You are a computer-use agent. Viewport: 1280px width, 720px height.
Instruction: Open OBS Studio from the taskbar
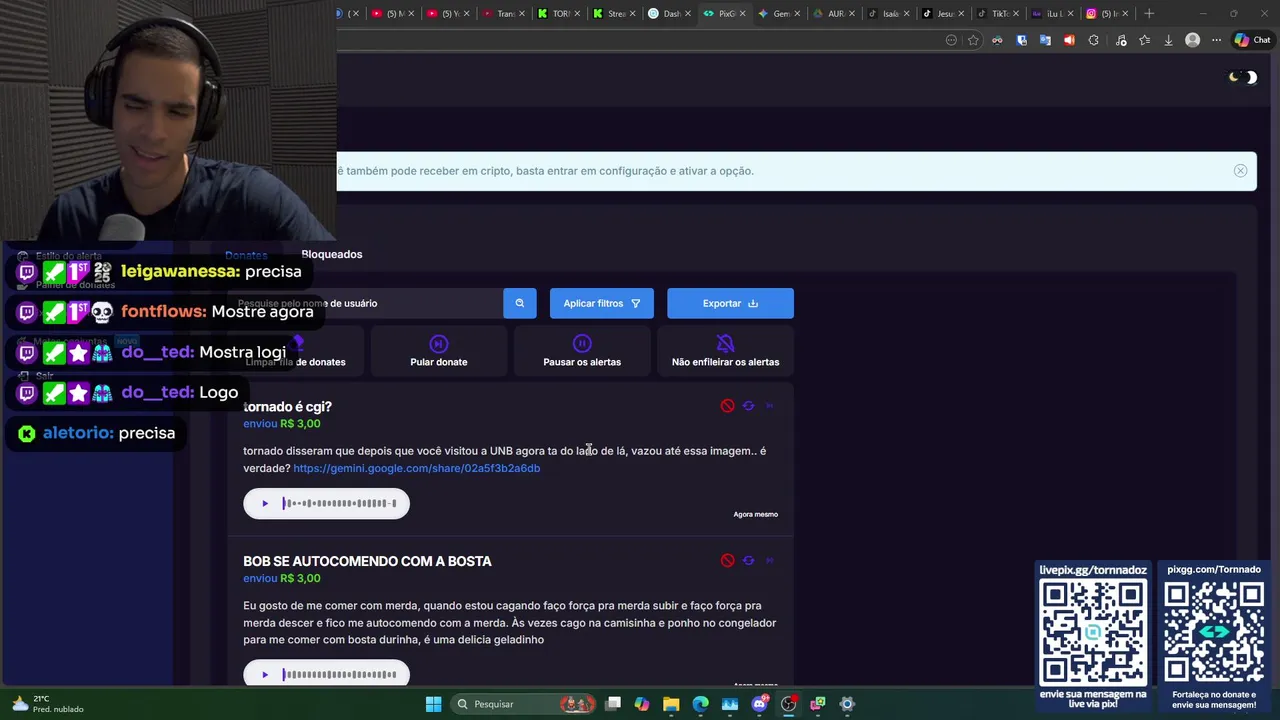tap(788, 704)
